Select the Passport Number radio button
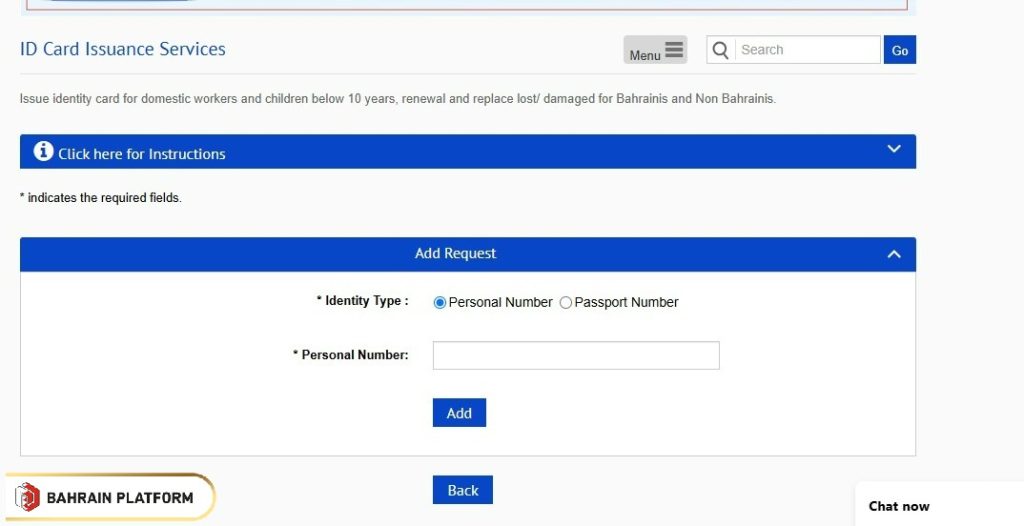Image resolution: width=1024 pixels, height=526 pixels. tap(566, 303)
